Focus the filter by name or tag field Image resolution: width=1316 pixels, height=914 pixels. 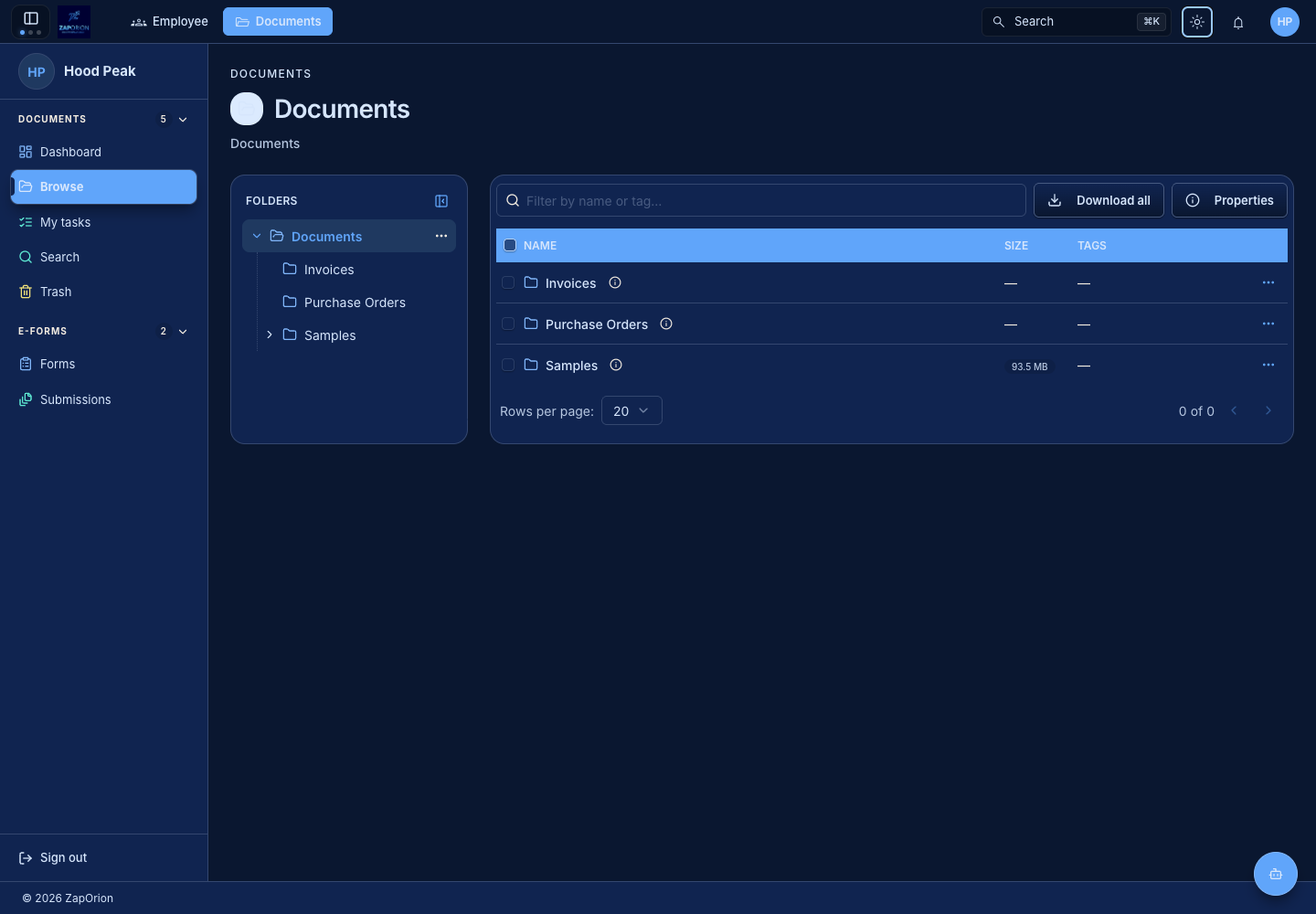pyautogui.click(x=761, y=200)
